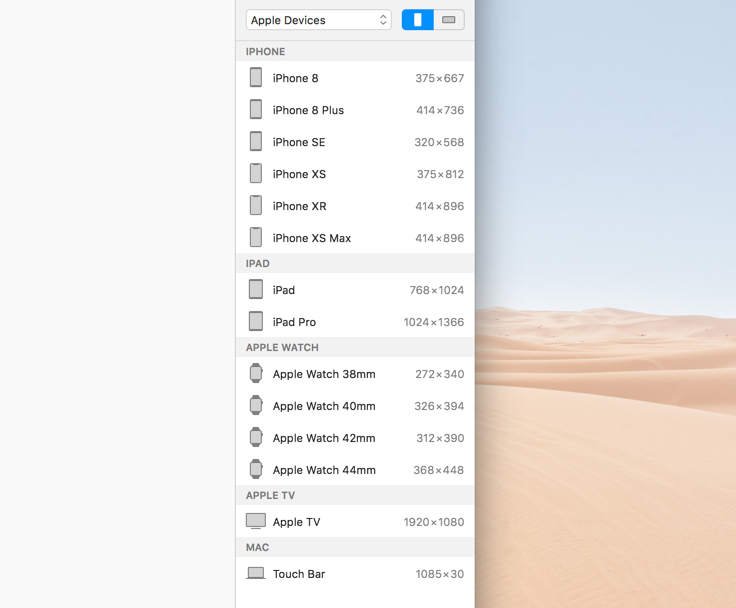The width and height of the screenshot is (736, 608).
Task: Open the Apple Devices dropdown
Action: click(x=318, y=20)
